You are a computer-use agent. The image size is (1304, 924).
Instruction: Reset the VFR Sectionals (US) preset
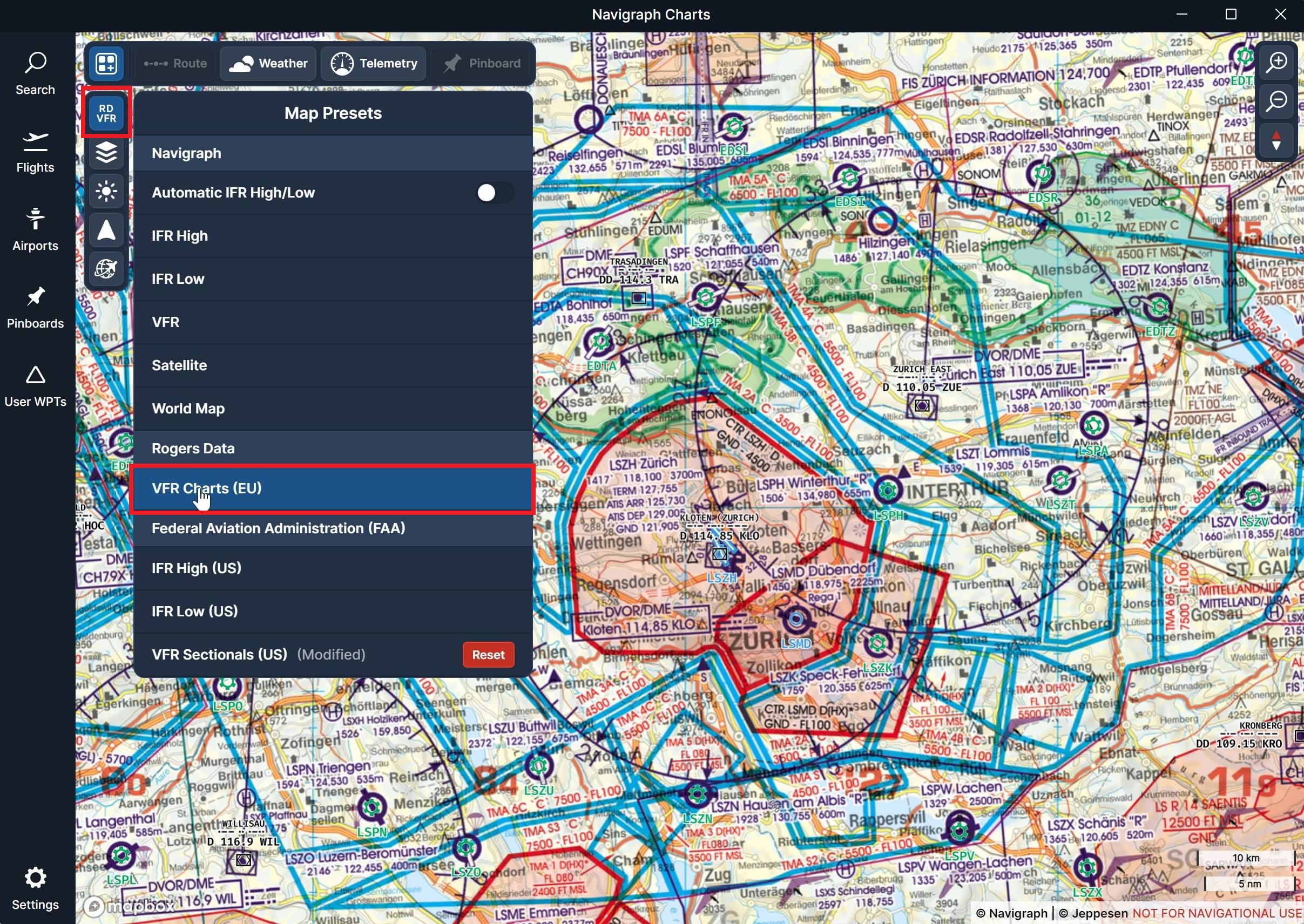coord(488,654)
